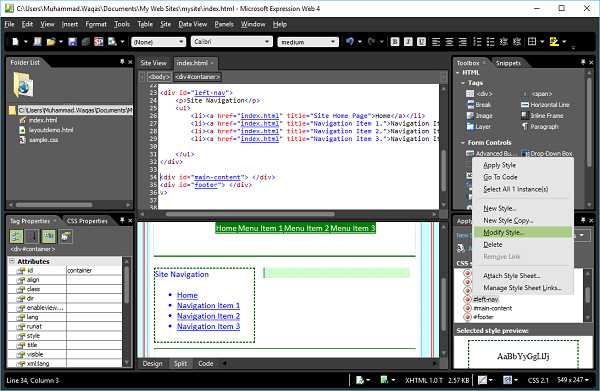Viewport: 600px width, 391px height.
Task: Click the Undo arrow icon
Action: coord(350,42)
